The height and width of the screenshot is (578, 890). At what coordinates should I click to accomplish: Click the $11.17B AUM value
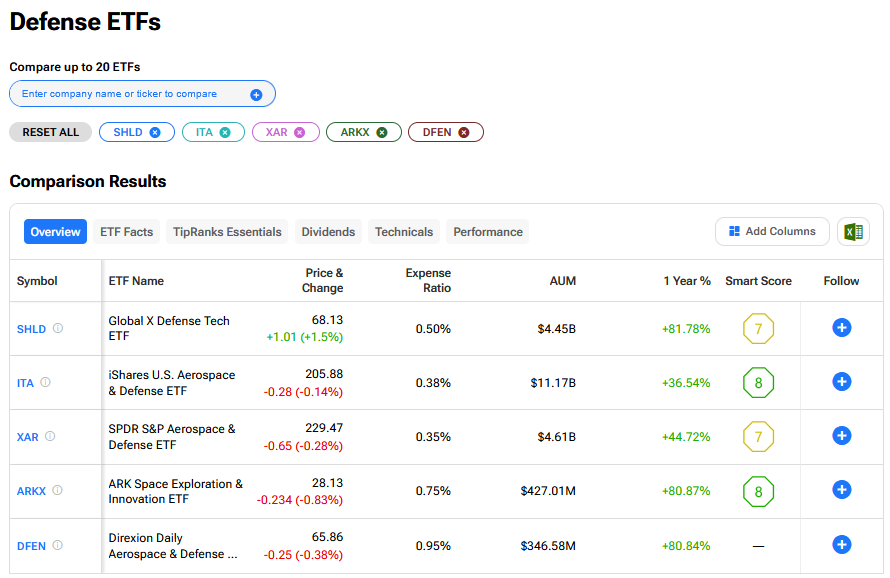553,383
